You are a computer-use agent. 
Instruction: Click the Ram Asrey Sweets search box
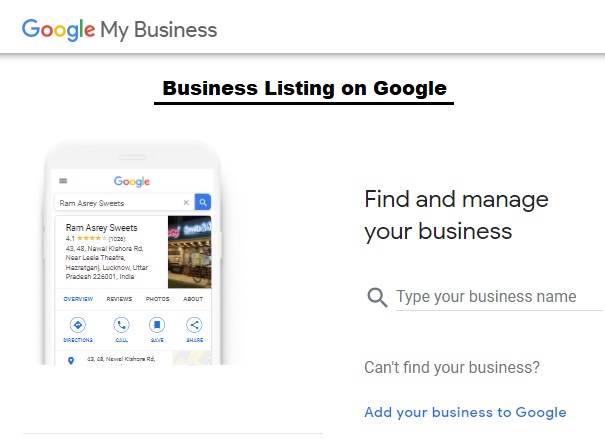118,202
